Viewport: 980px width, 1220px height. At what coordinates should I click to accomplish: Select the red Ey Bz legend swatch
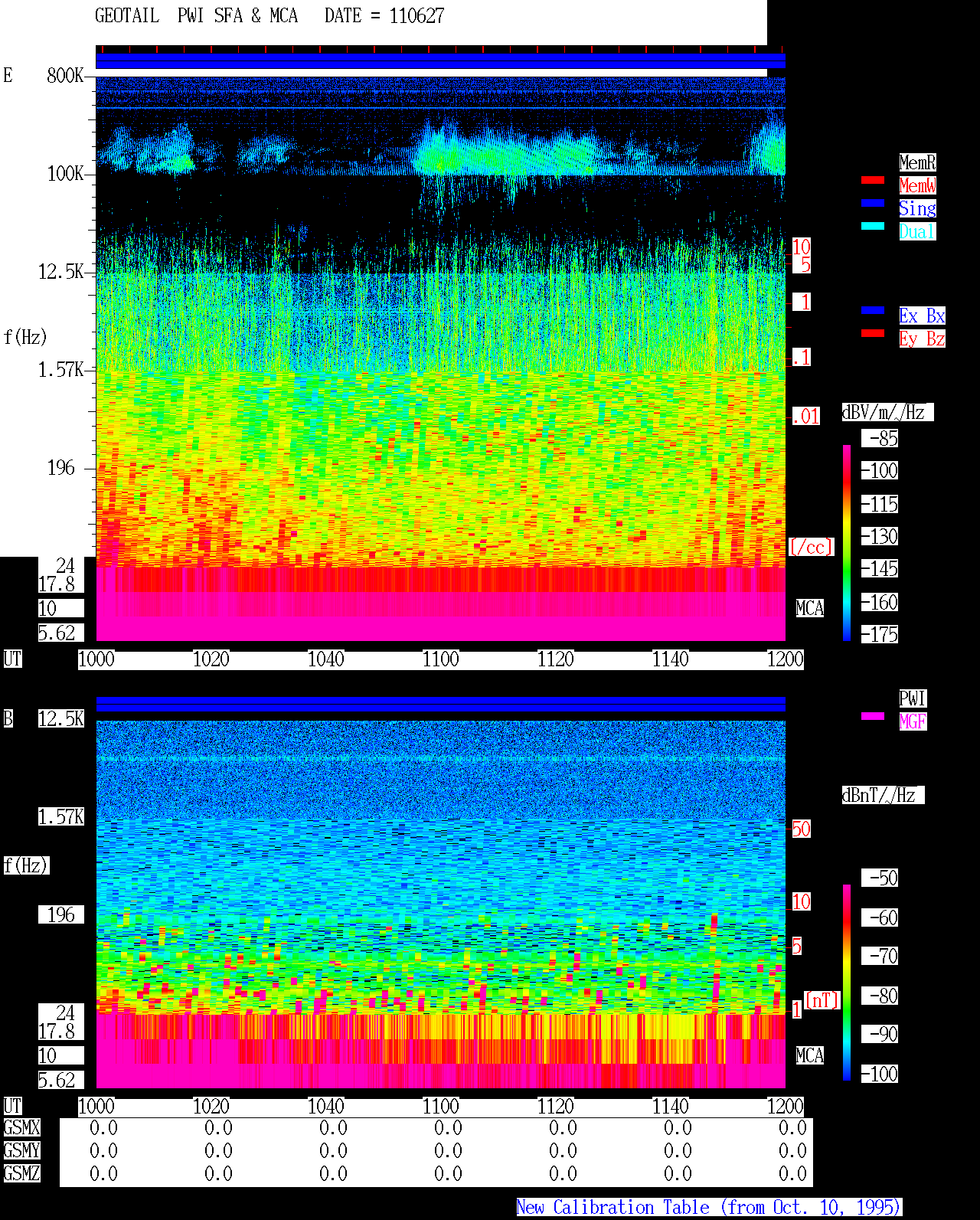[x=873, y=333]
